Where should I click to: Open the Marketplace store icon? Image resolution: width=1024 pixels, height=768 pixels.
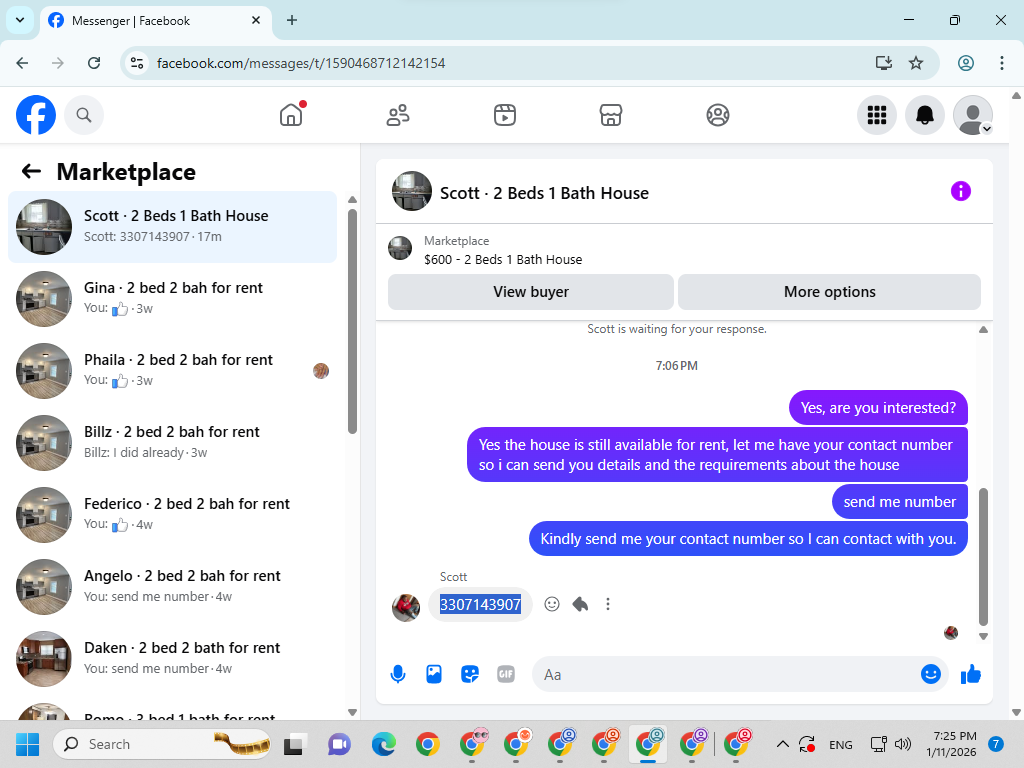(x=611, y=115)
